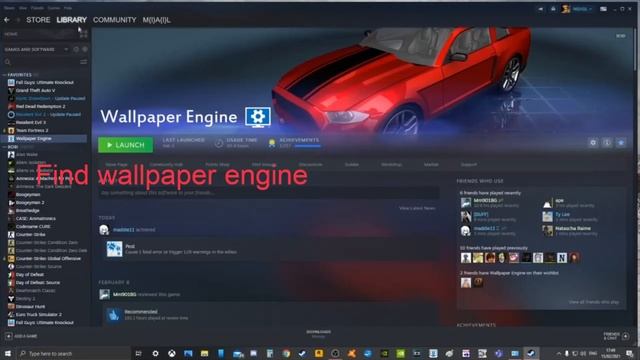640x360 pixels.
Task: Click the Pest achievement thumbnail
Action: click(114, 249)
